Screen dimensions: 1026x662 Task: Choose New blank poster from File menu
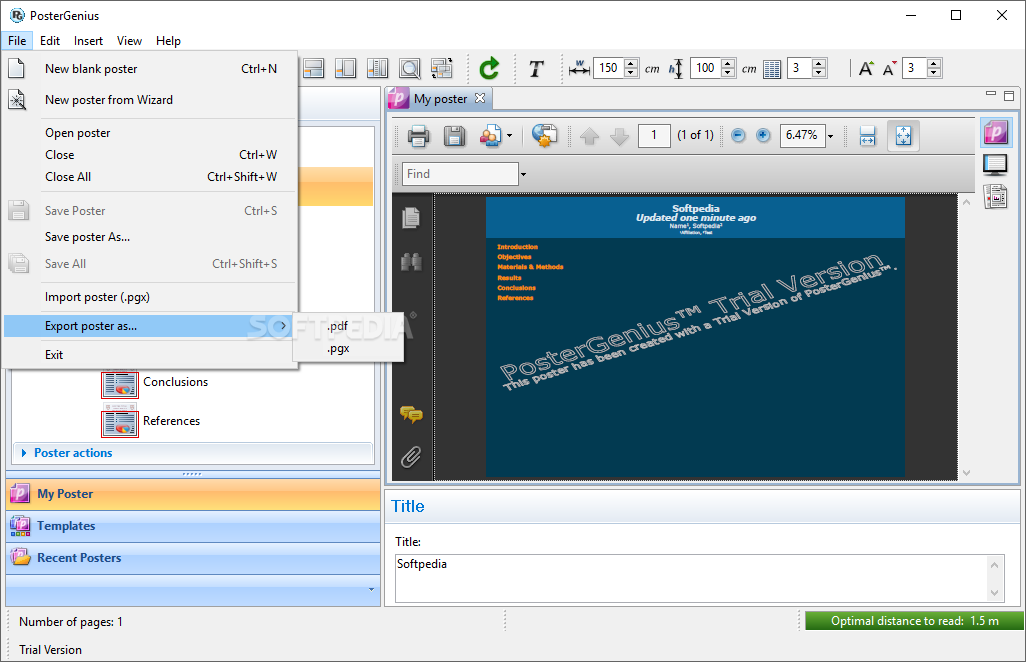(150, 69)
